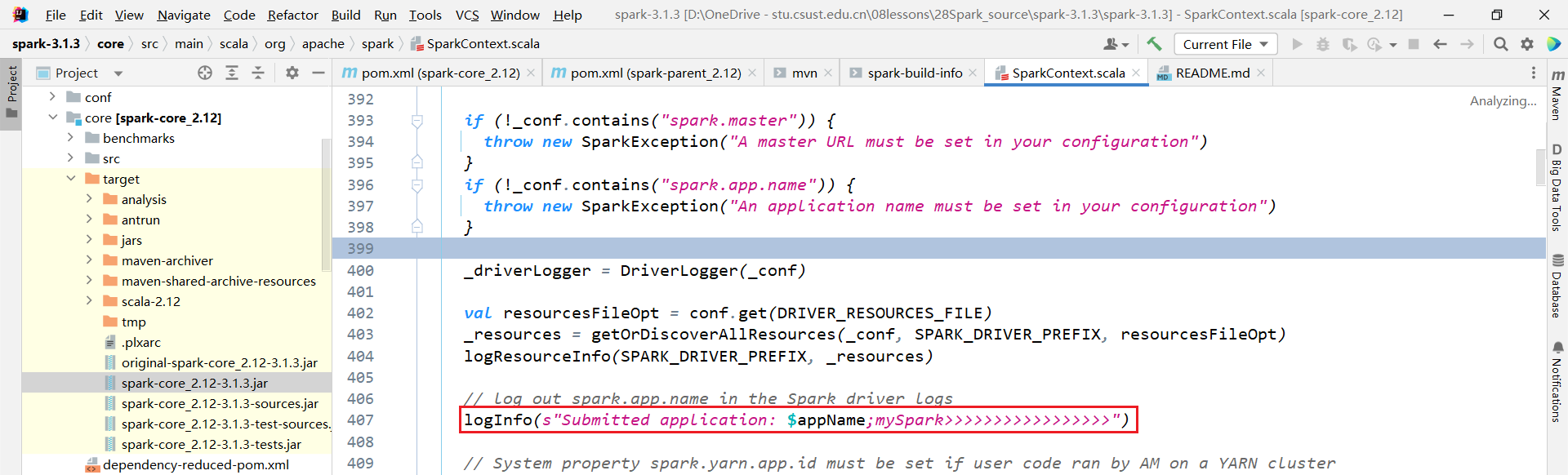The width and height of the screenshot is (1568, 475).
Task: Collapse the core [spark-core_2.12] module
Action: pos(52,118)
